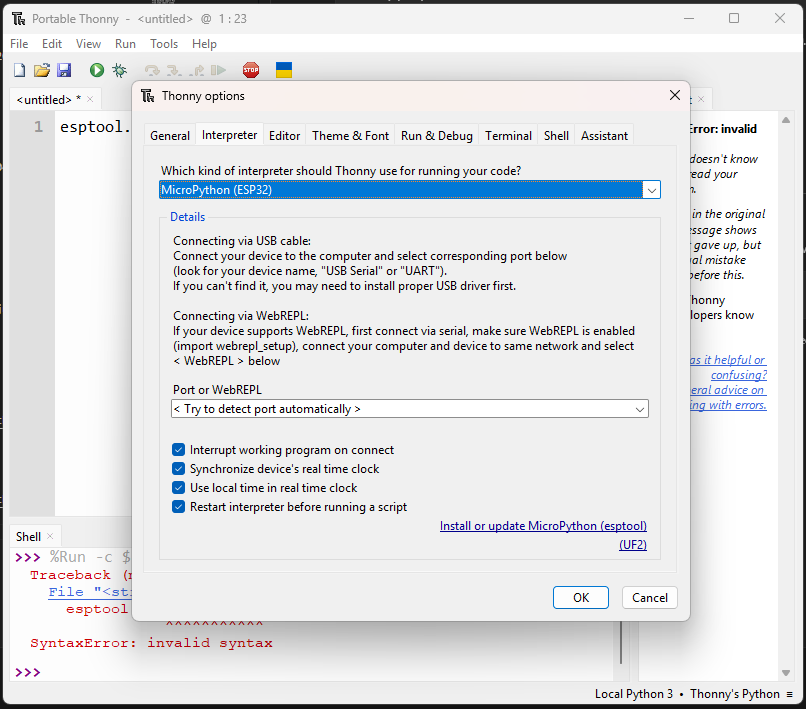Click the Step into toolbar icon
Viewport: 806px width, 709px height.
174,70
